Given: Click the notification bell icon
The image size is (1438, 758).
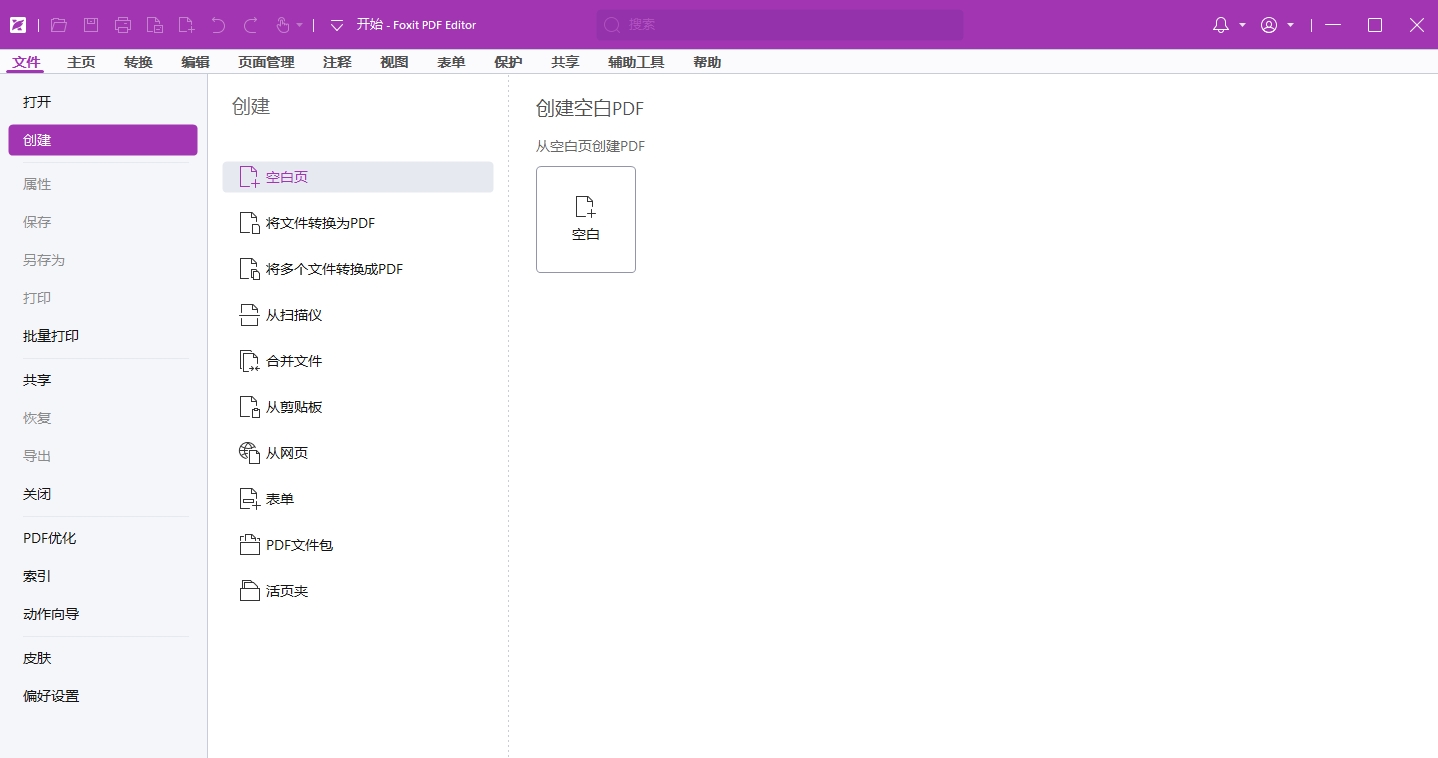Looking at the screenshot, I should pos(1221,25).
